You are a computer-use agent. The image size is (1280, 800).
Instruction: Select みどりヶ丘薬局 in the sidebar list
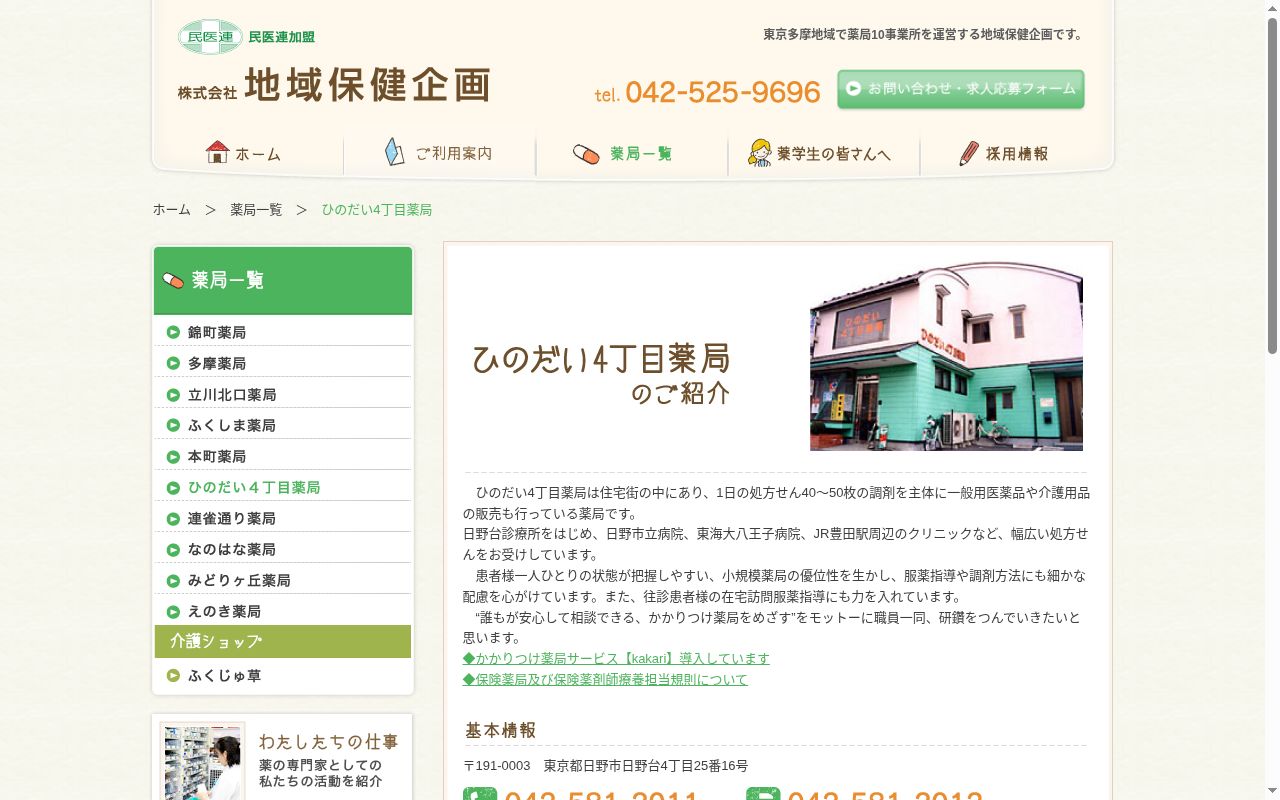click(283, 580)
